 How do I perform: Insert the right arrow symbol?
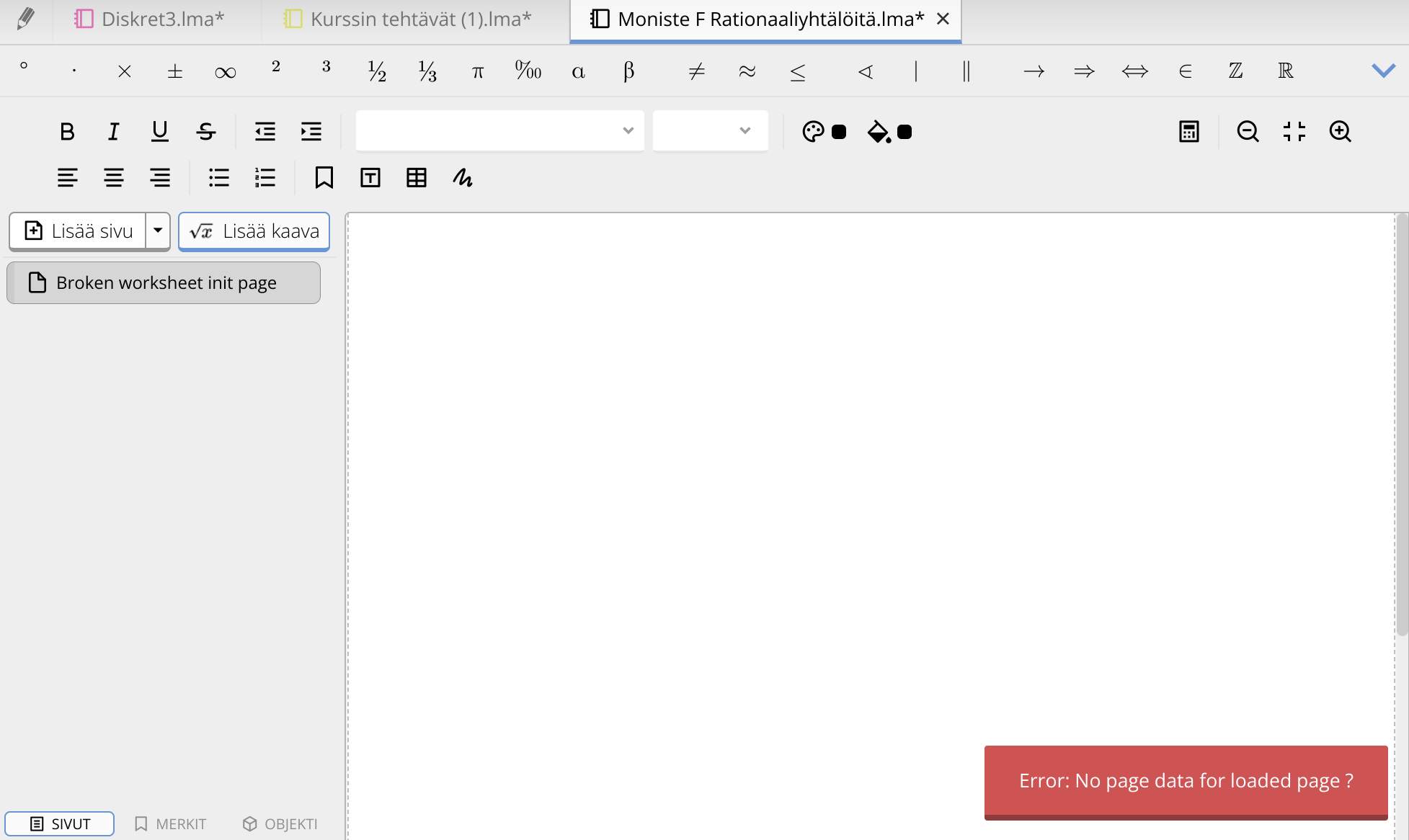(1034, 71)
